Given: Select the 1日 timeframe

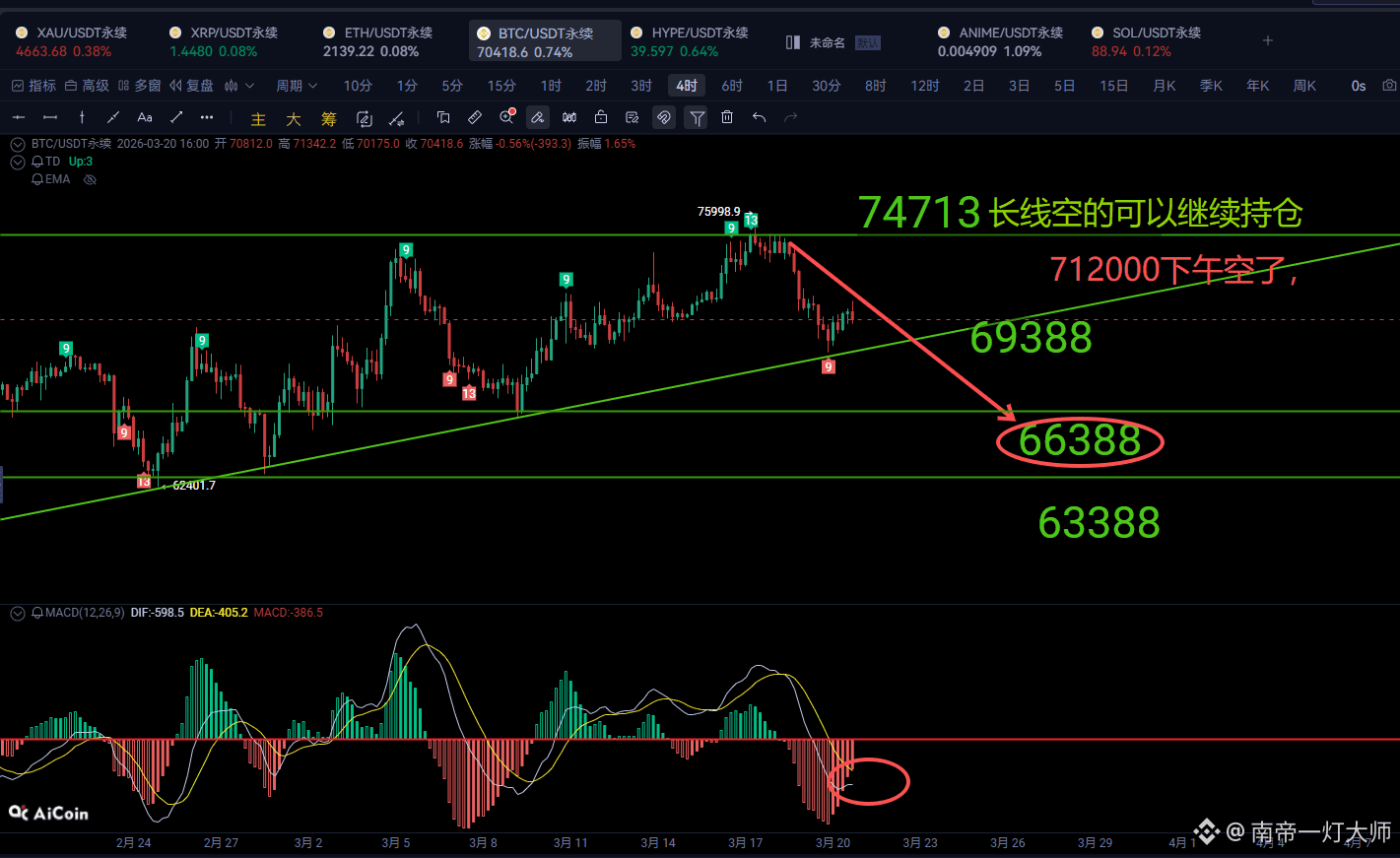Looking at the screenshot, I should point(777,86).
